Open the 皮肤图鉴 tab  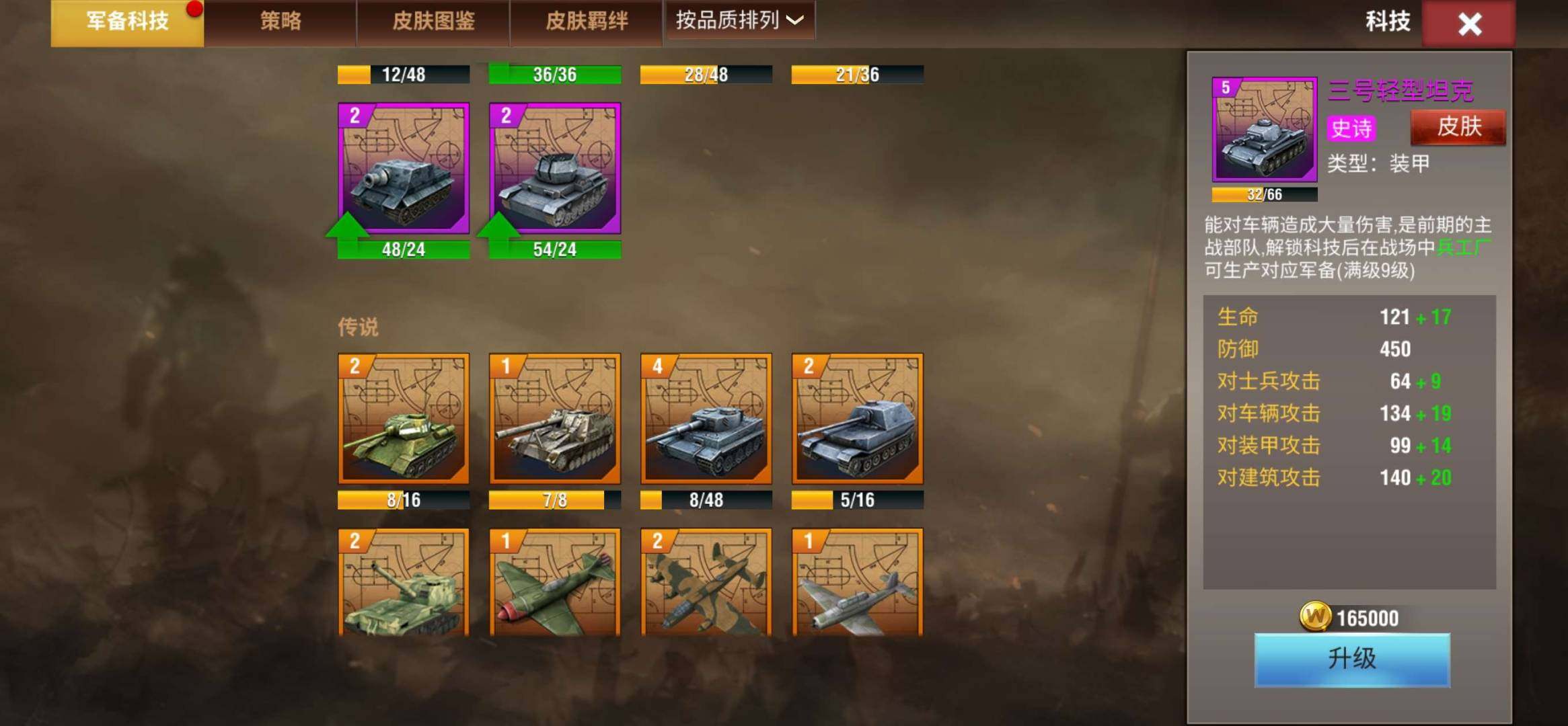point(433,22)
